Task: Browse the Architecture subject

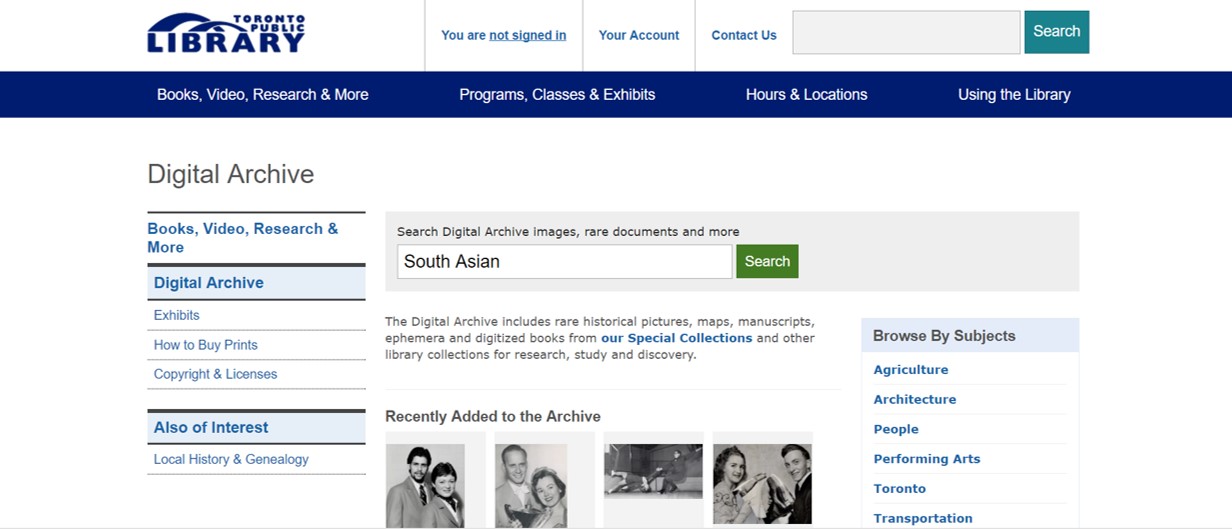Action: coord(914,399)
